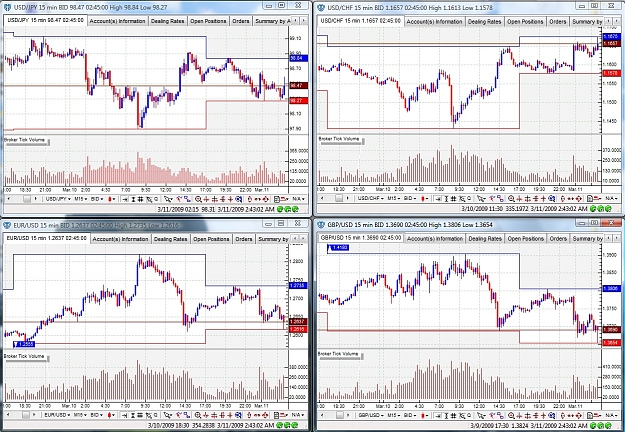Click Broker Tick Volume label in USD/JPY chart
Image resolution: width=625 pixels, height=432 pixels.
[x=25, y=140]
